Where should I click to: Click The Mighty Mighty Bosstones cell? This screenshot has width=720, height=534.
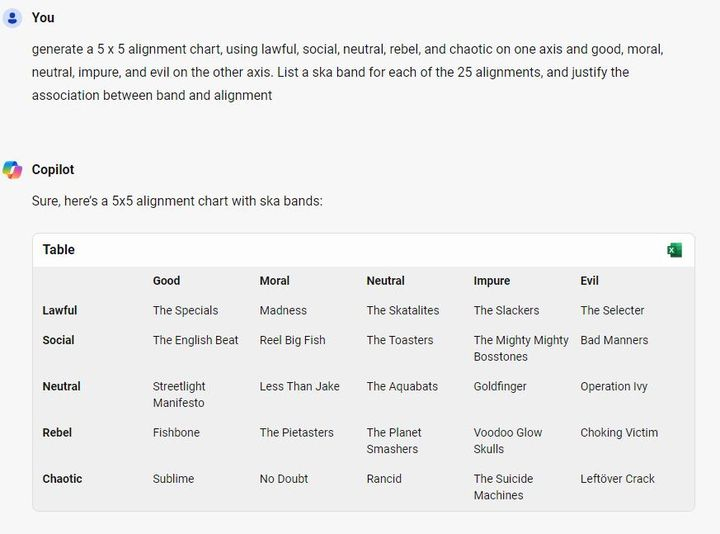click(x=521, y=348)
